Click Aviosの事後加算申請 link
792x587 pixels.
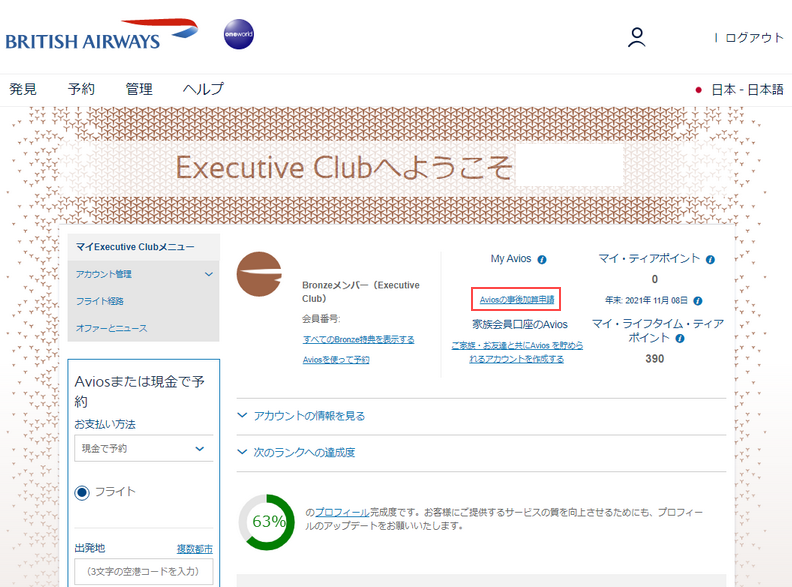pyautogui.click(x=517, y=300)
